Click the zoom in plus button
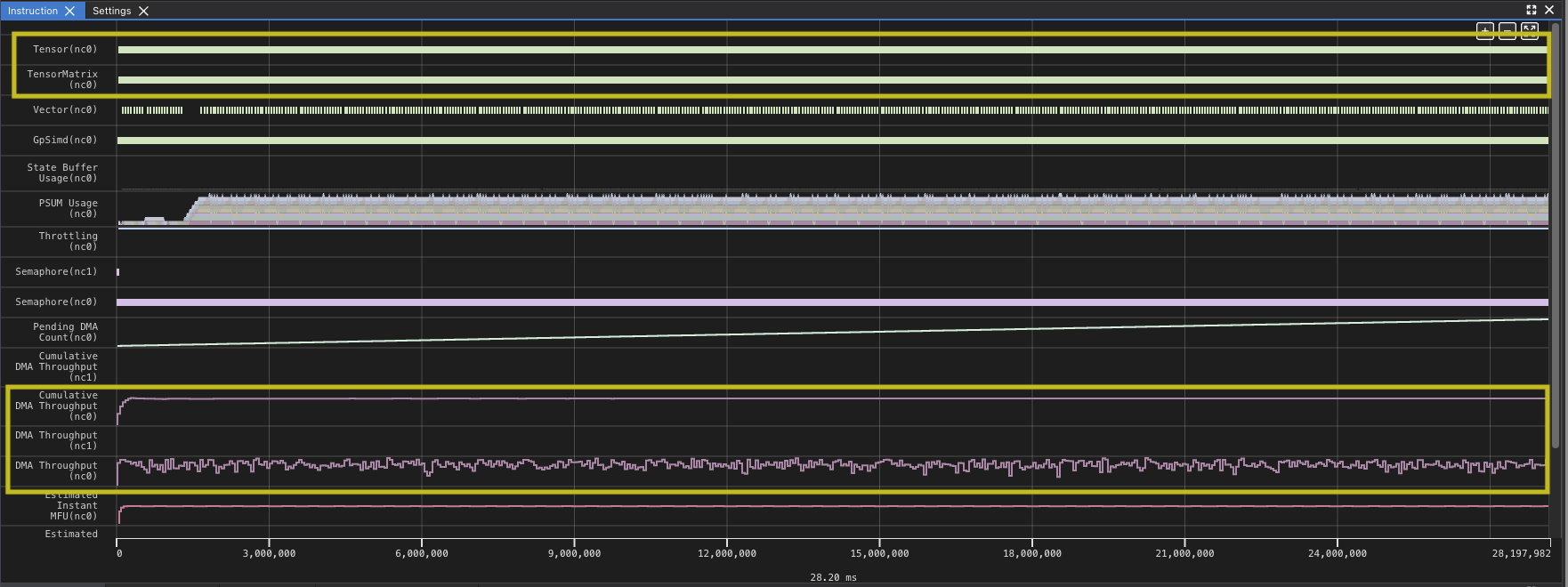The width and height of the screenshot is (1568, 587). (x=1485, y=31)
